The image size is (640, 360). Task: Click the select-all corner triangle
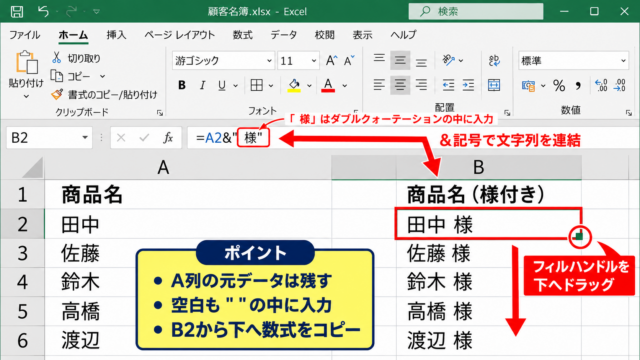(x=33, y=168)
